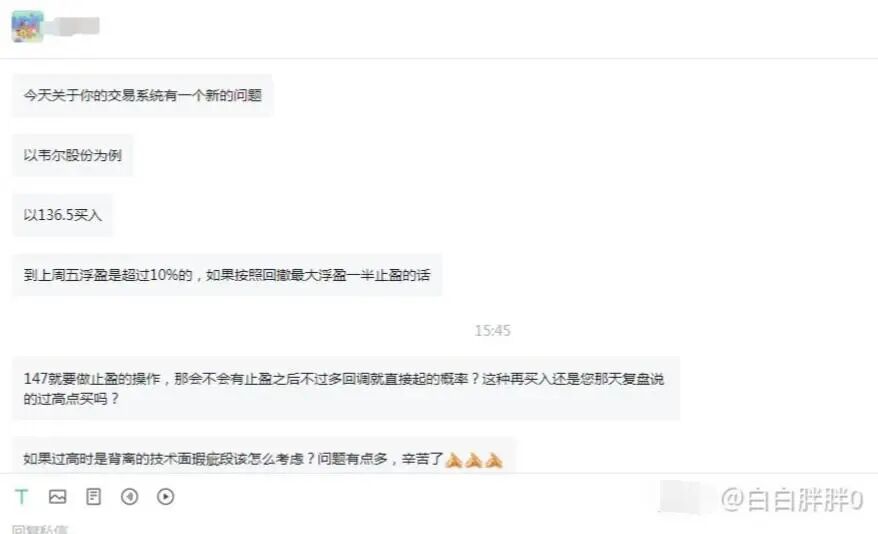878x534 pixels.
Task: Select the '以136.5买入' message bubble
Action: 63,215
